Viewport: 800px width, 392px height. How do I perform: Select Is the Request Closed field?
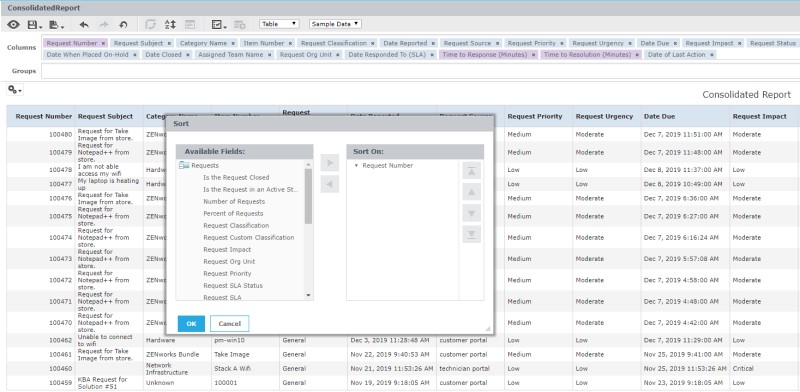(236, 178)
